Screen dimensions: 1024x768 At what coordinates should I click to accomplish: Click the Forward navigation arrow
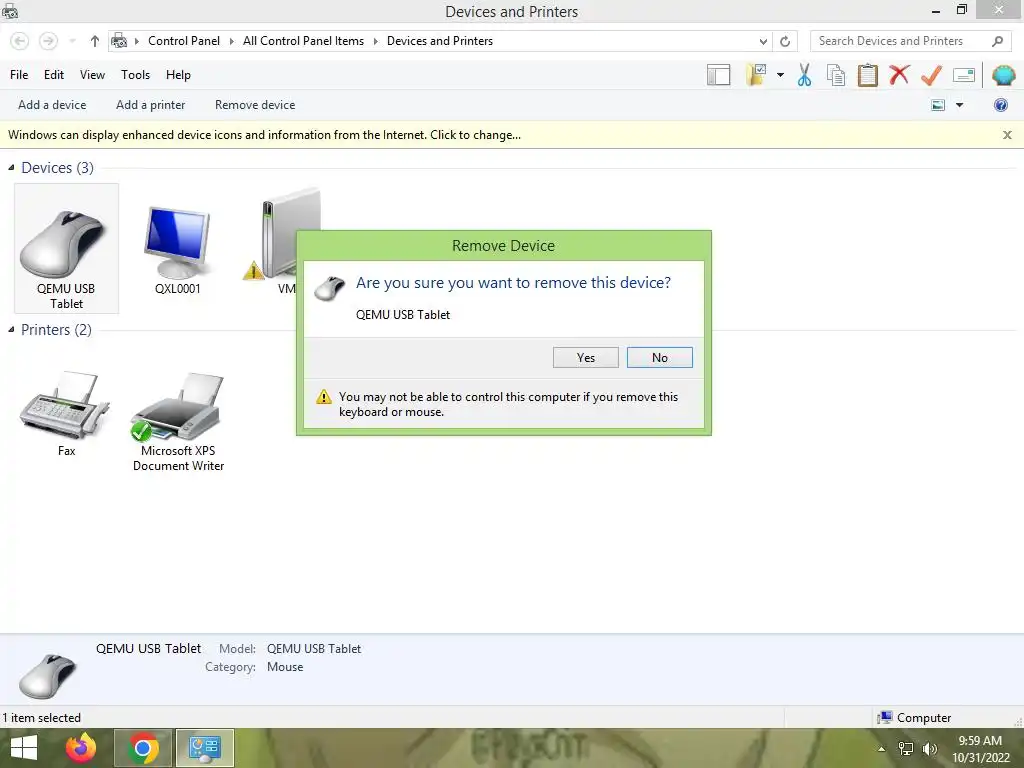coord(48,41)
